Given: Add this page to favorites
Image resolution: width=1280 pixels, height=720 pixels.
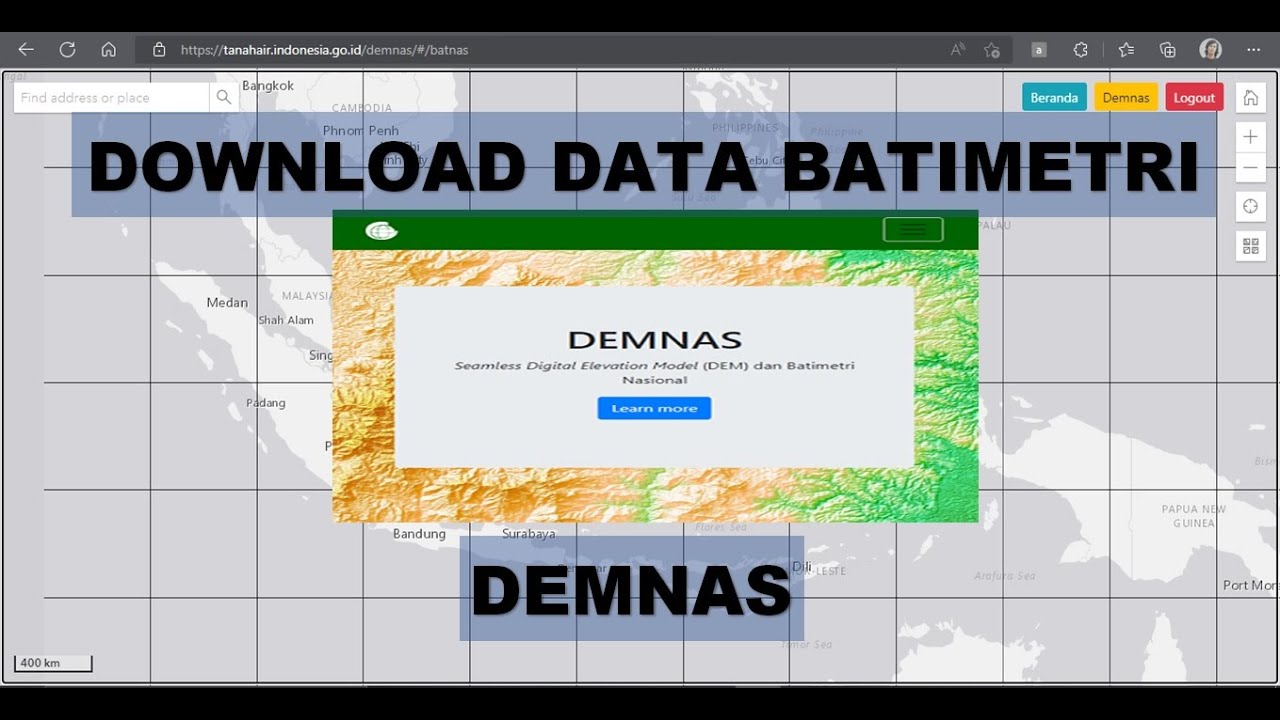Looking at the screenshot, I should tap(991, 49).
